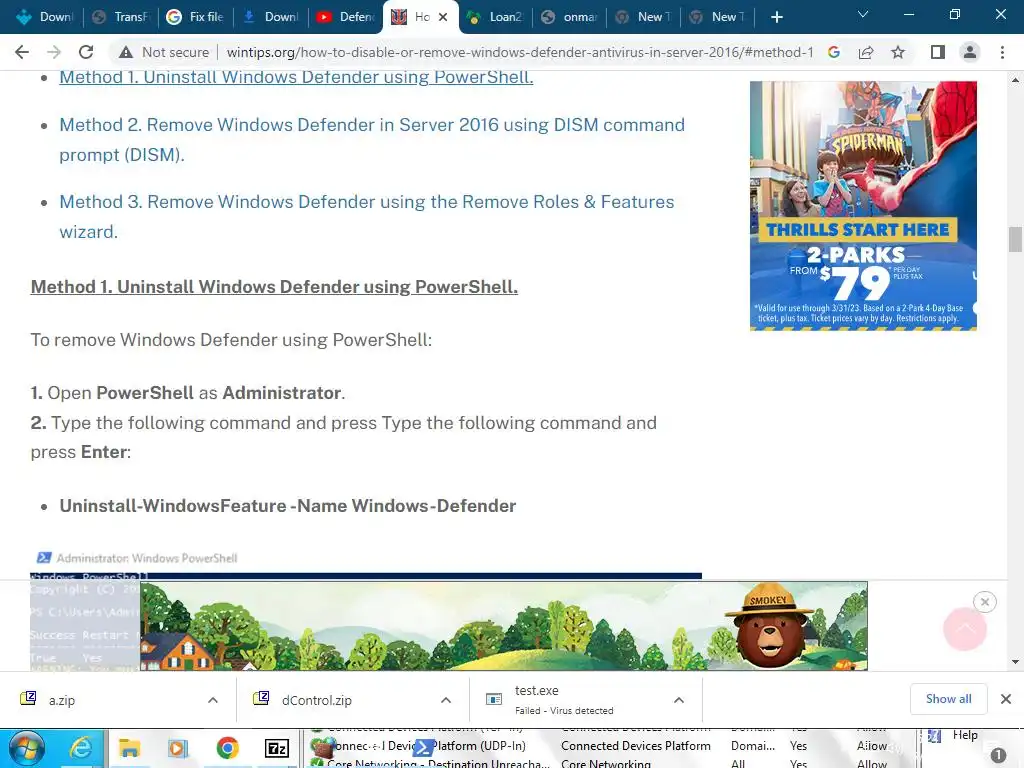Open media player taskbar icon
The height and width of the screenshot is (768, 1024).
click(x=178, y=748)
